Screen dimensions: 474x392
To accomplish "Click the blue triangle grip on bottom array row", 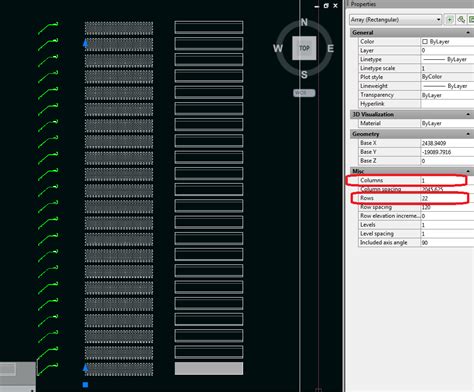I will click(x=86, y=368).
